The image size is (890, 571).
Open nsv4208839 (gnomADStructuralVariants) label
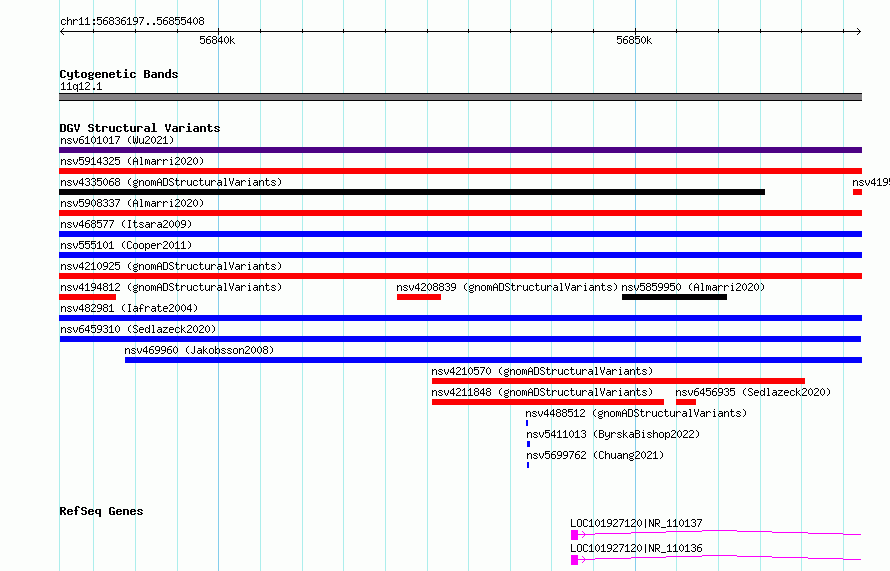coord(507,287)
